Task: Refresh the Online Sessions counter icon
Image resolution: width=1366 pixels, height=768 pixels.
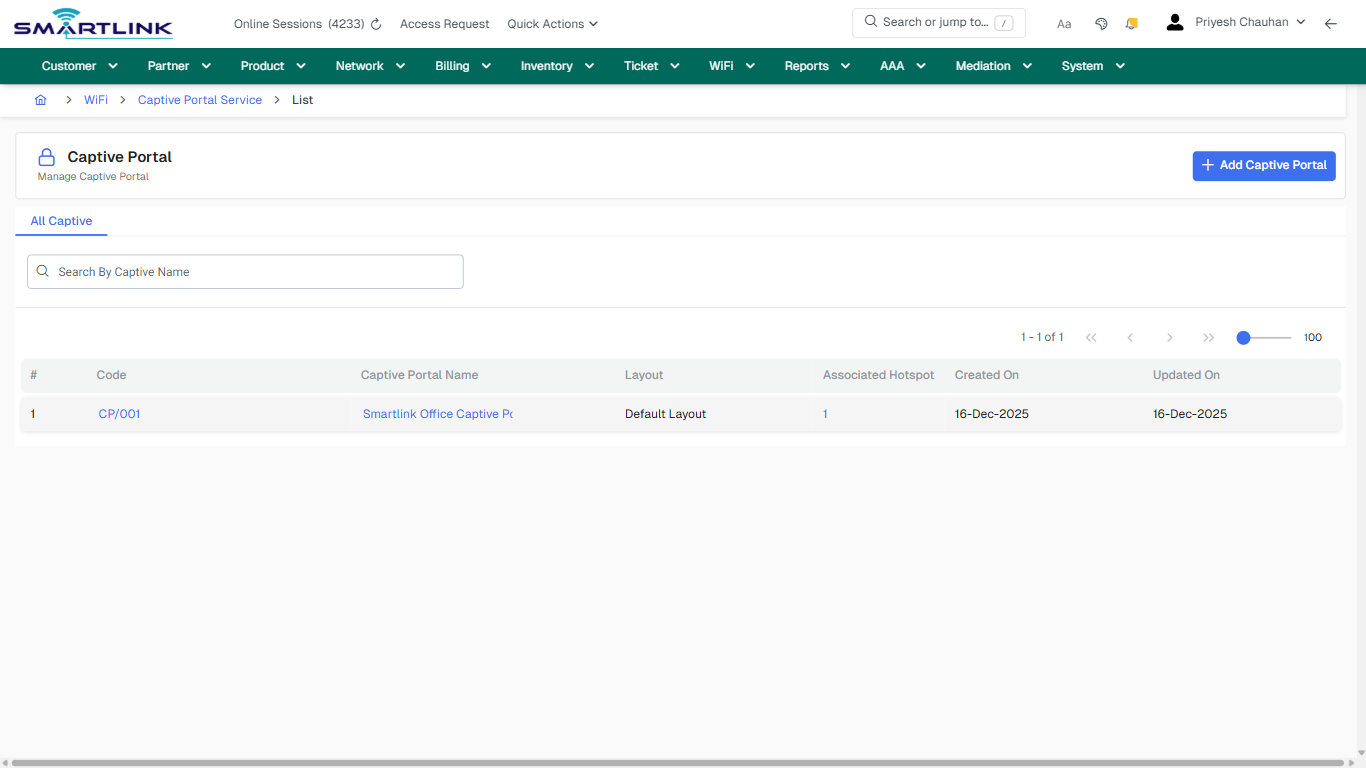Action: (374, 23)
